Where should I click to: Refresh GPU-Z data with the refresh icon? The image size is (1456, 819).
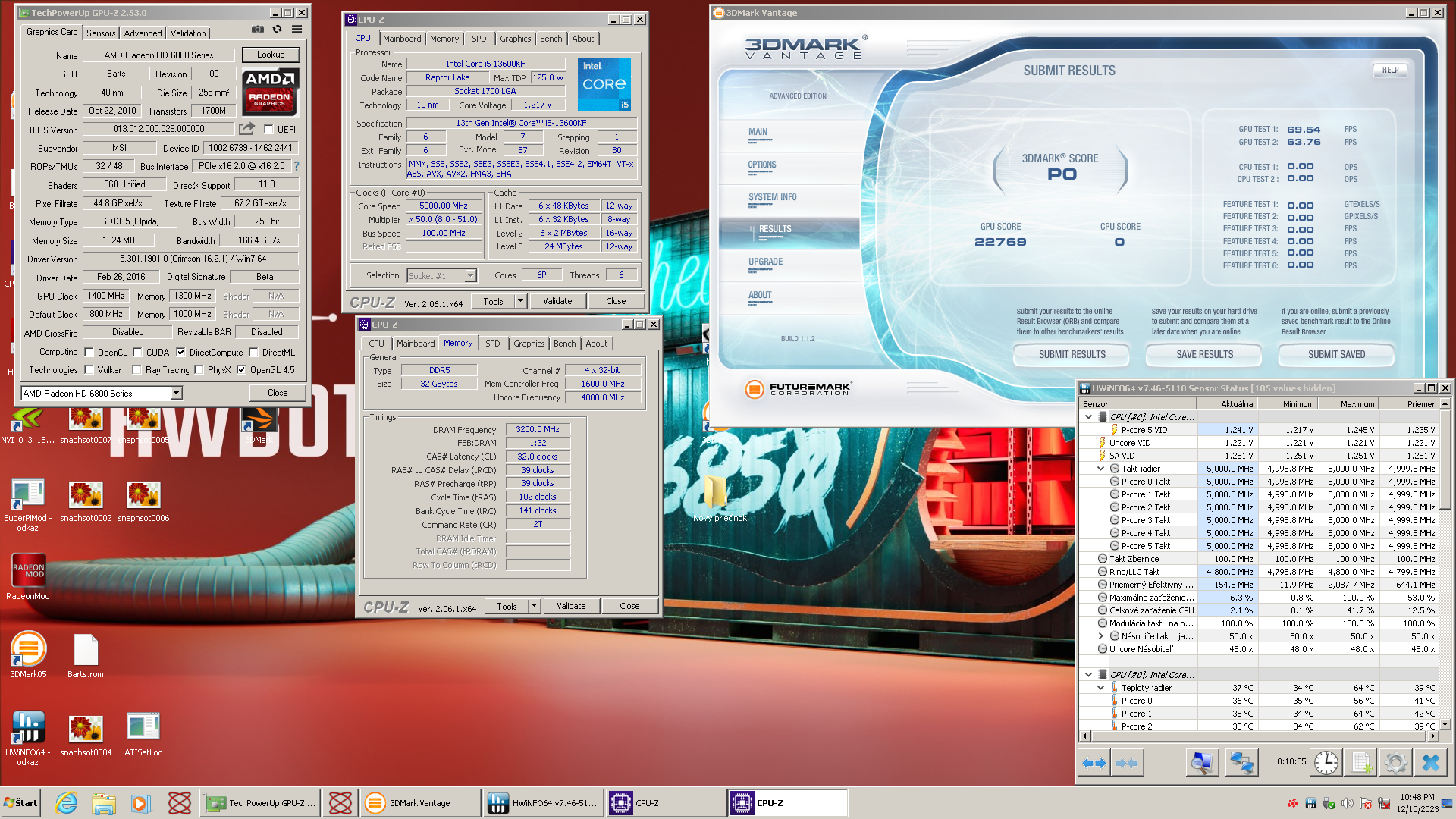pos(277,30)
